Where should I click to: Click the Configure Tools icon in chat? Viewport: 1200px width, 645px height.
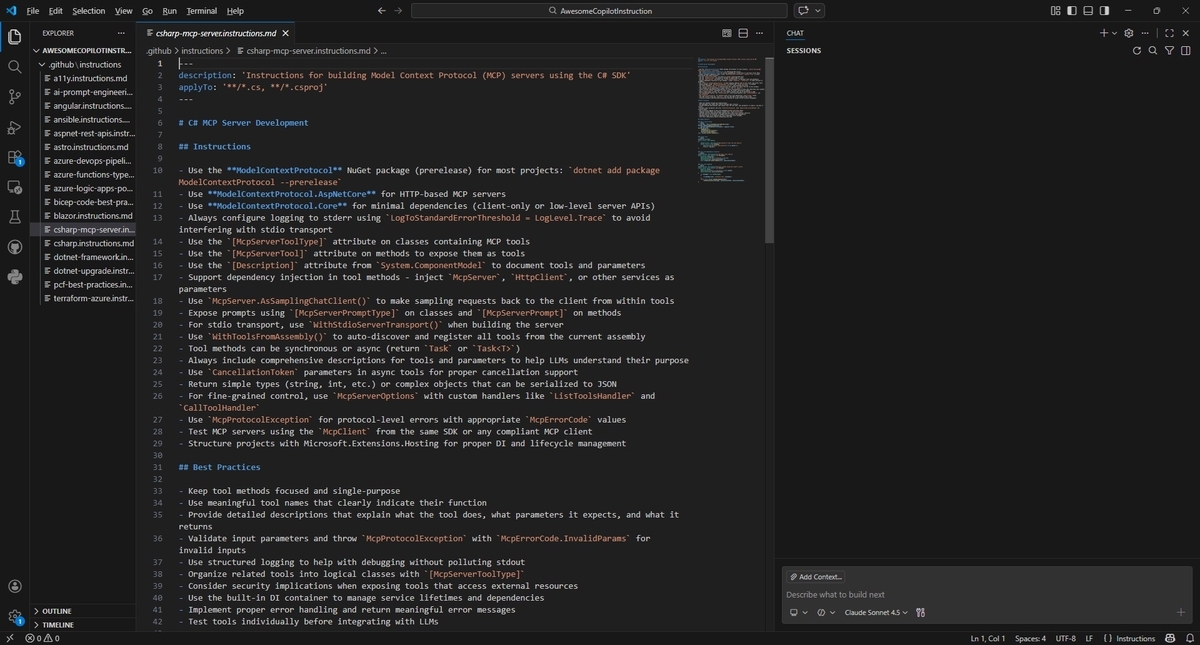(x=920, y=613)
